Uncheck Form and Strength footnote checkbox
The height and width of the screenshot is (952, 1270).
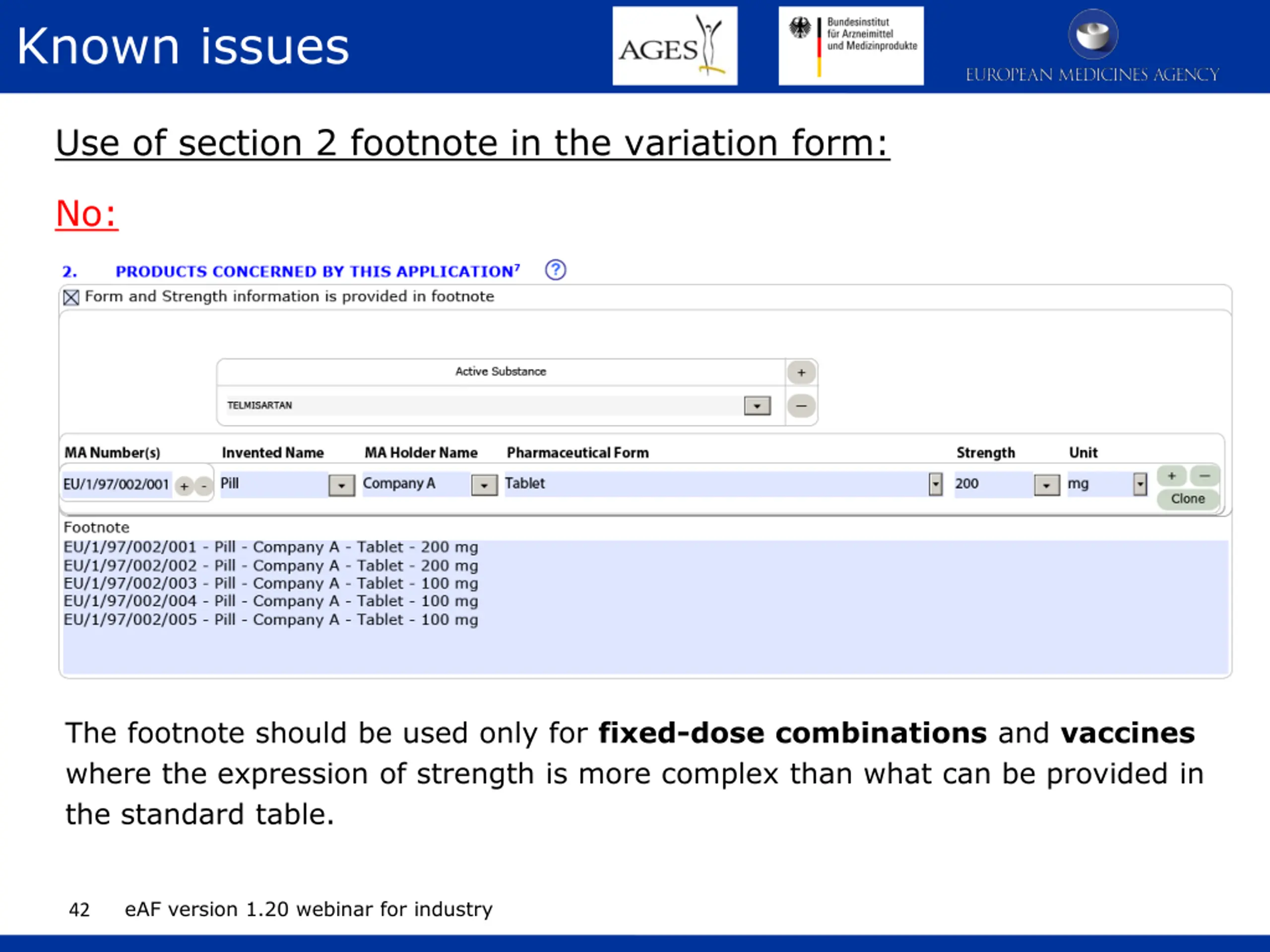71,297
